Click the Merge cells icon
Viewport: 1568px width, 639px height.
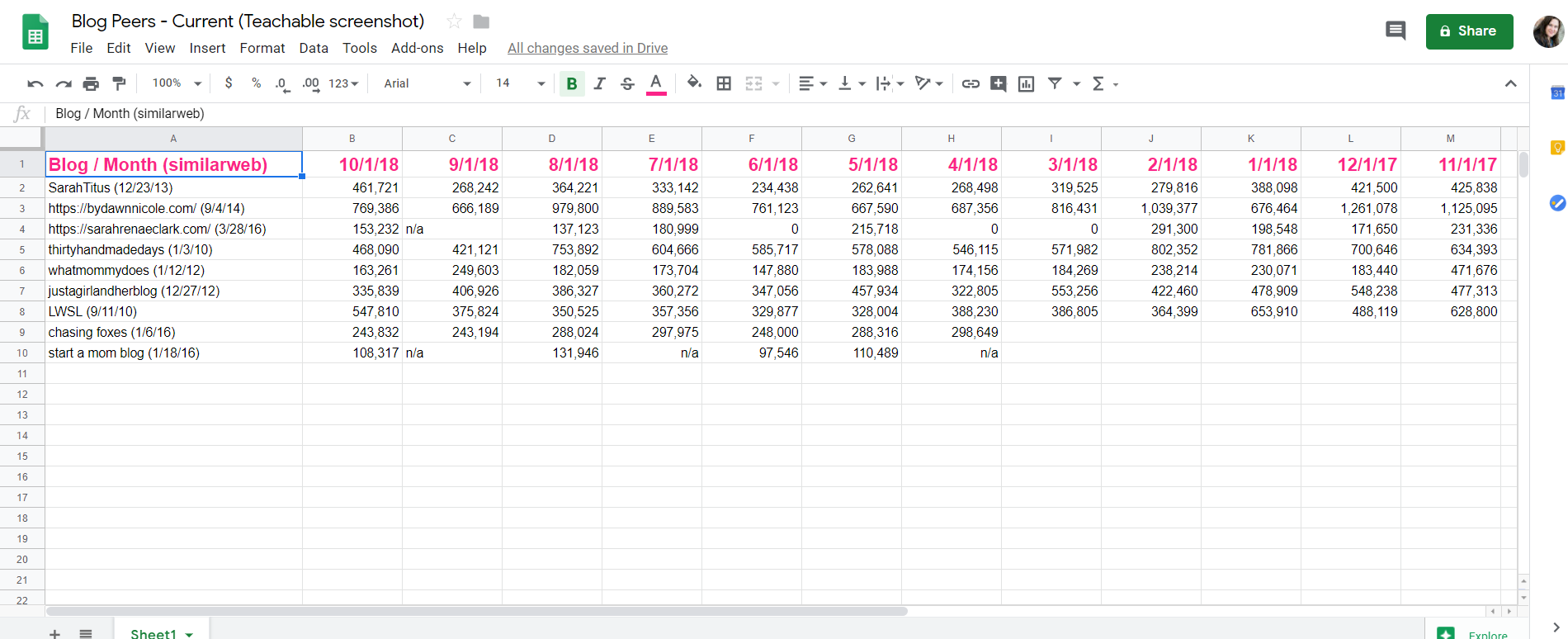pyautogui.click(x=753, y=83)
